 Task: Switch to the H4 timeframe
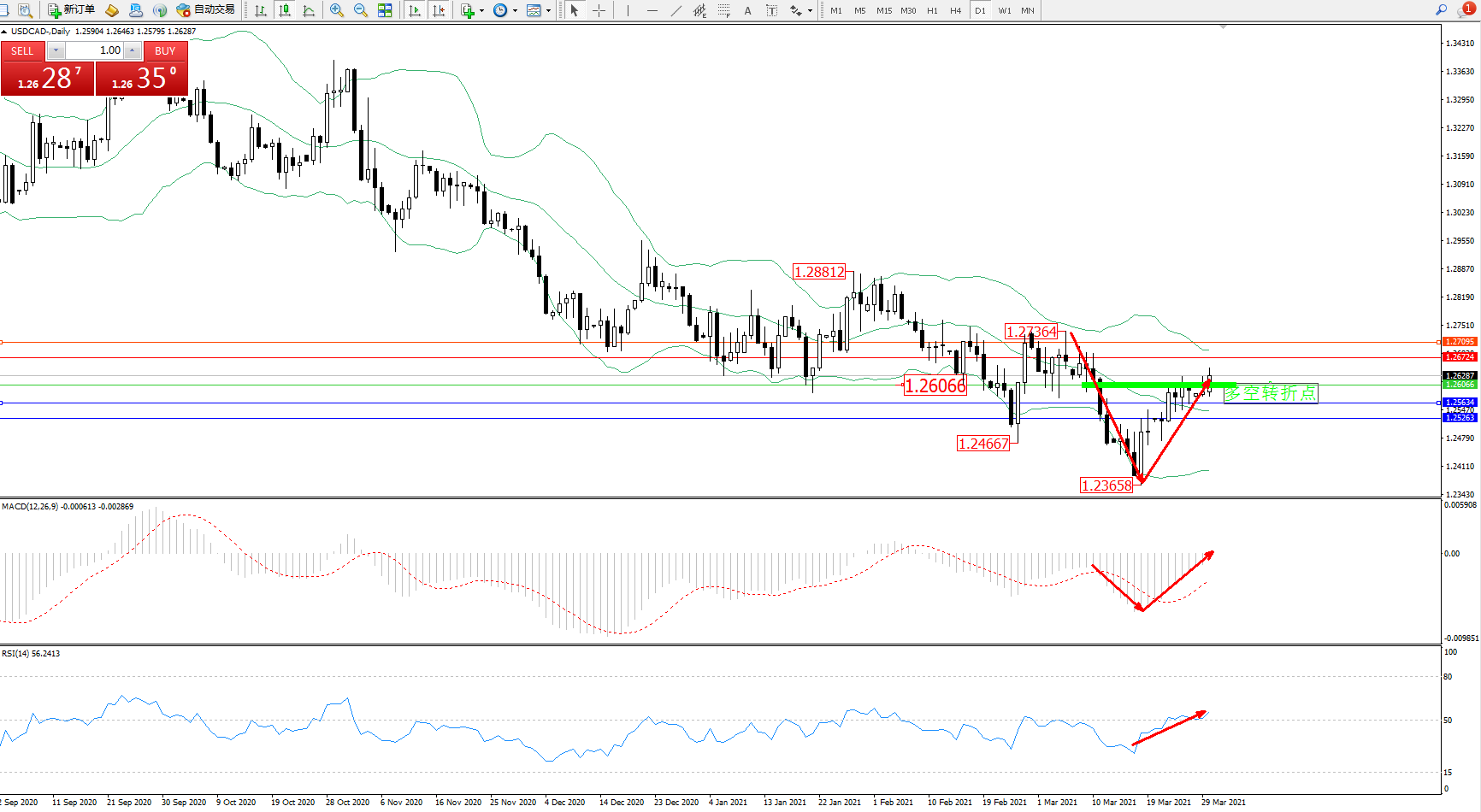(x=956, y=10)
